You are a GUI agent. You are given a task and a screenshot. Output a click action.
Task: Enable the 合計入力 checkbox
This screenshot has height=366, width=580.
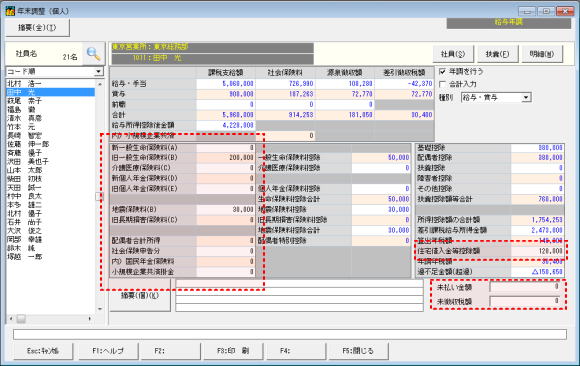coord(442,84)
